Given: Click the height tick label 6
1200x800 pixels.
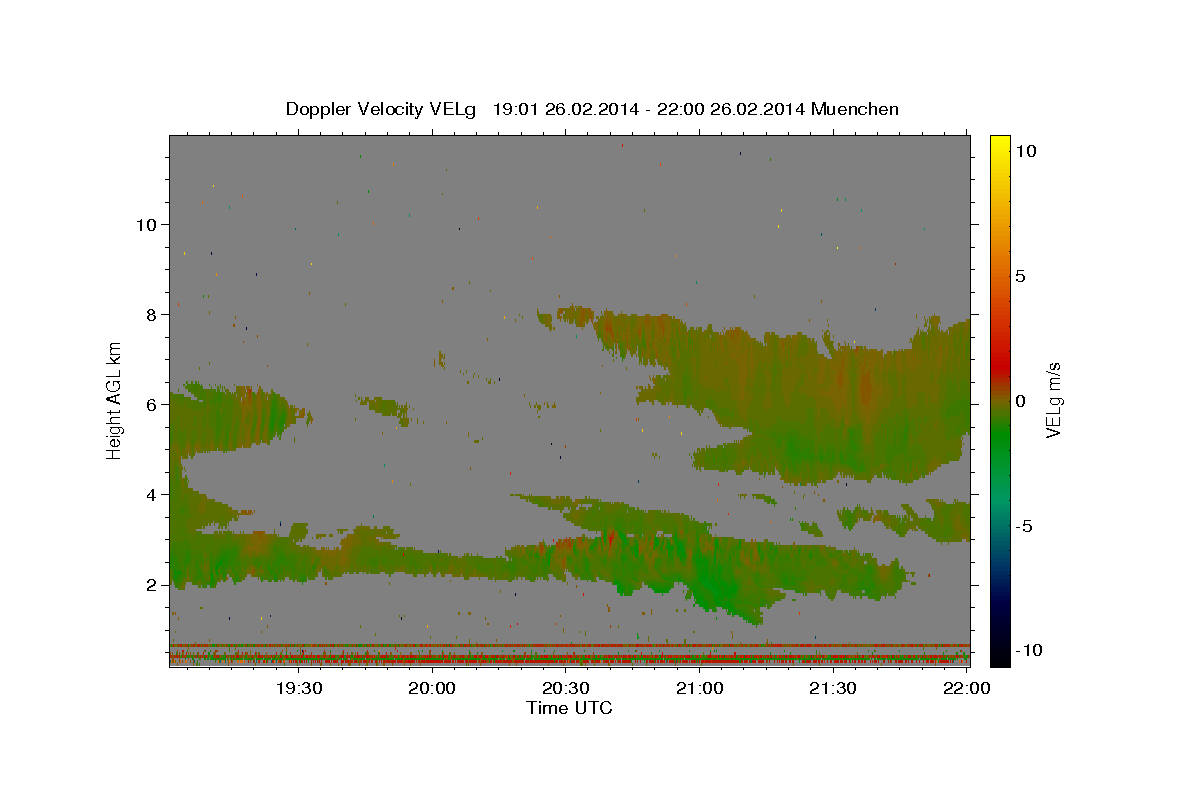Looking at the screenshot, I should (x=154, y=405).
